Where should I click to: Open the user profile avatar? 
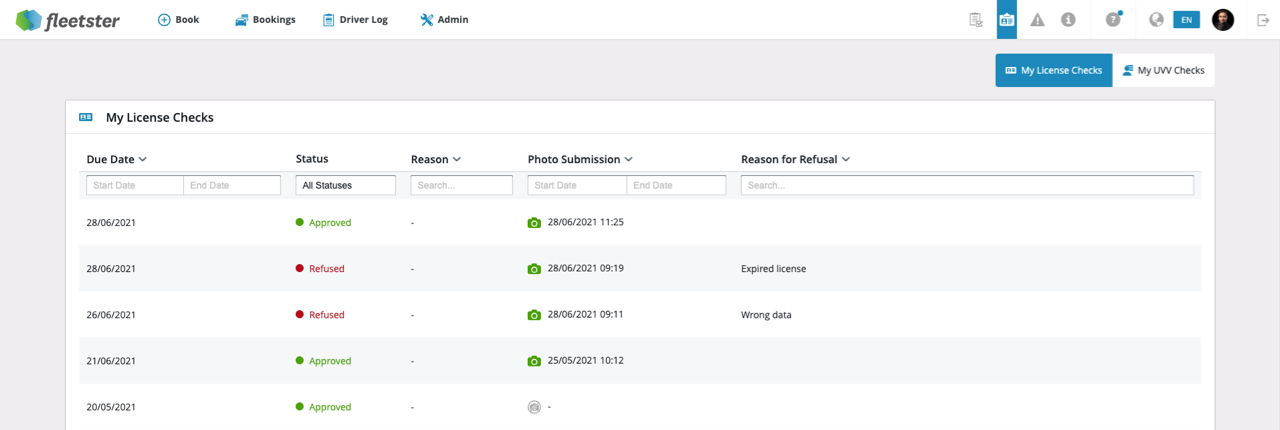pyautogui.click(x=1223, y=19)
